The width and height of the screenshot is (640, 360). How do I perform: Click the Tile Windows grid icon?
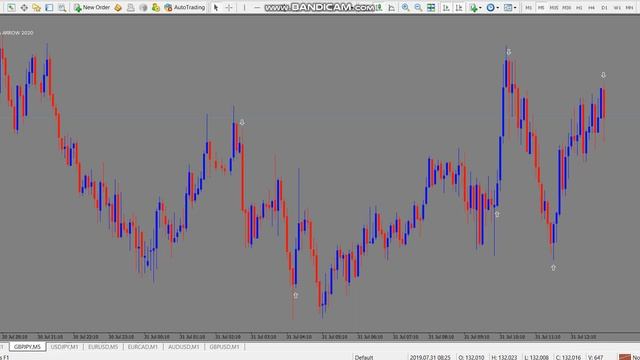click(431, 7)
